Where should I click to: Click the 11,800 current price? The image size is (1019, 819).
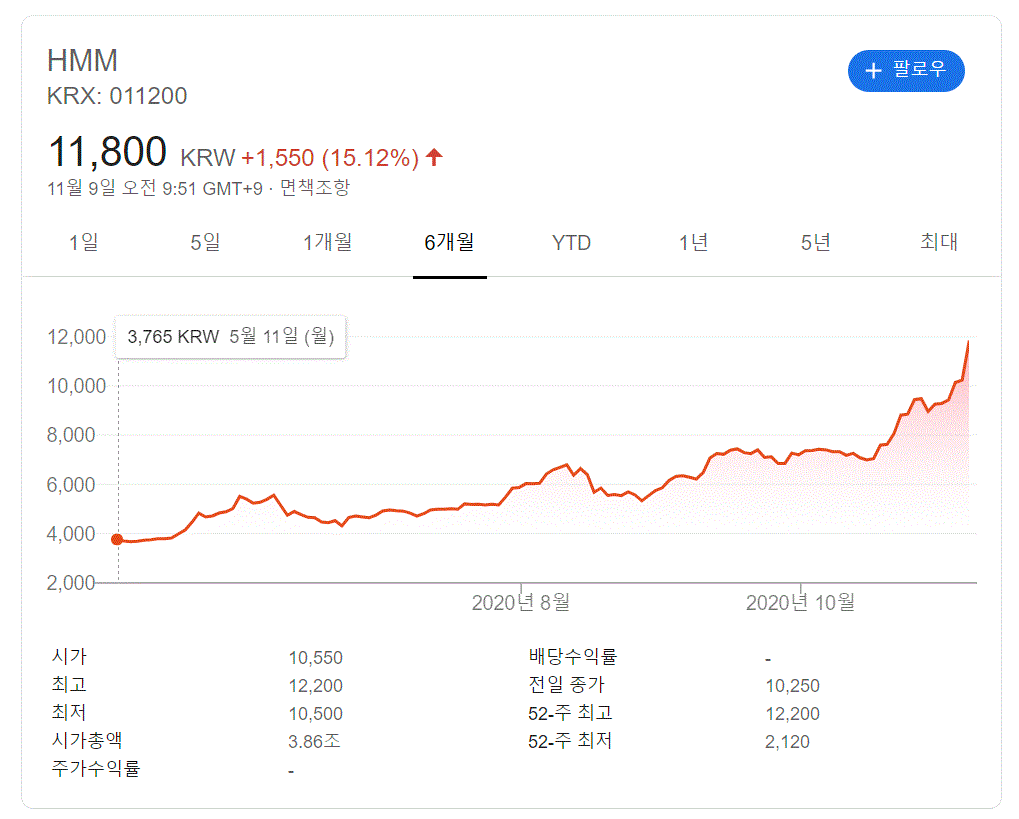point(107,152)
